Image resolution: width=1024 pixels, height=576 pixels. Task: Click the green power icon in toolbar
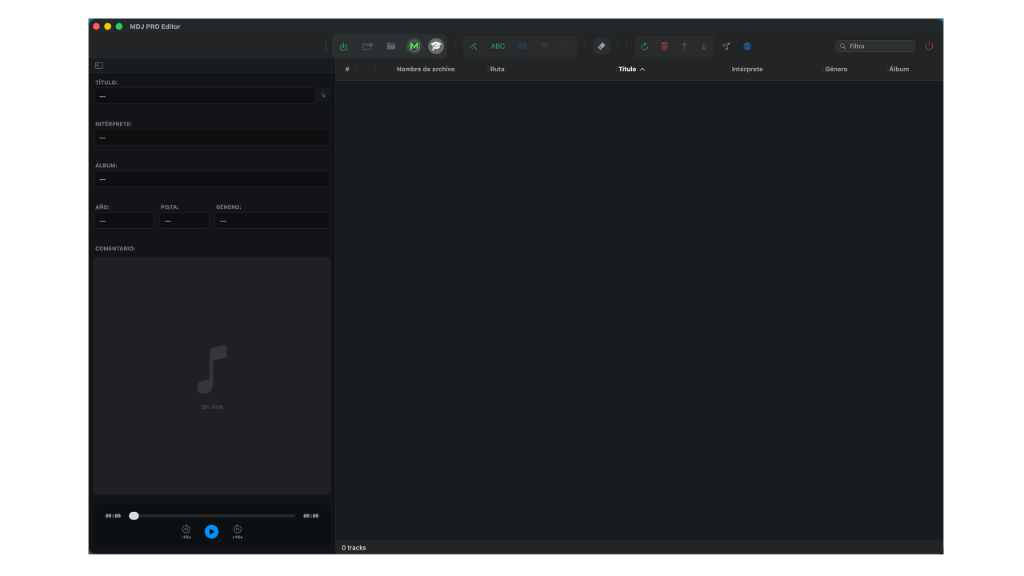coord(344,46)
